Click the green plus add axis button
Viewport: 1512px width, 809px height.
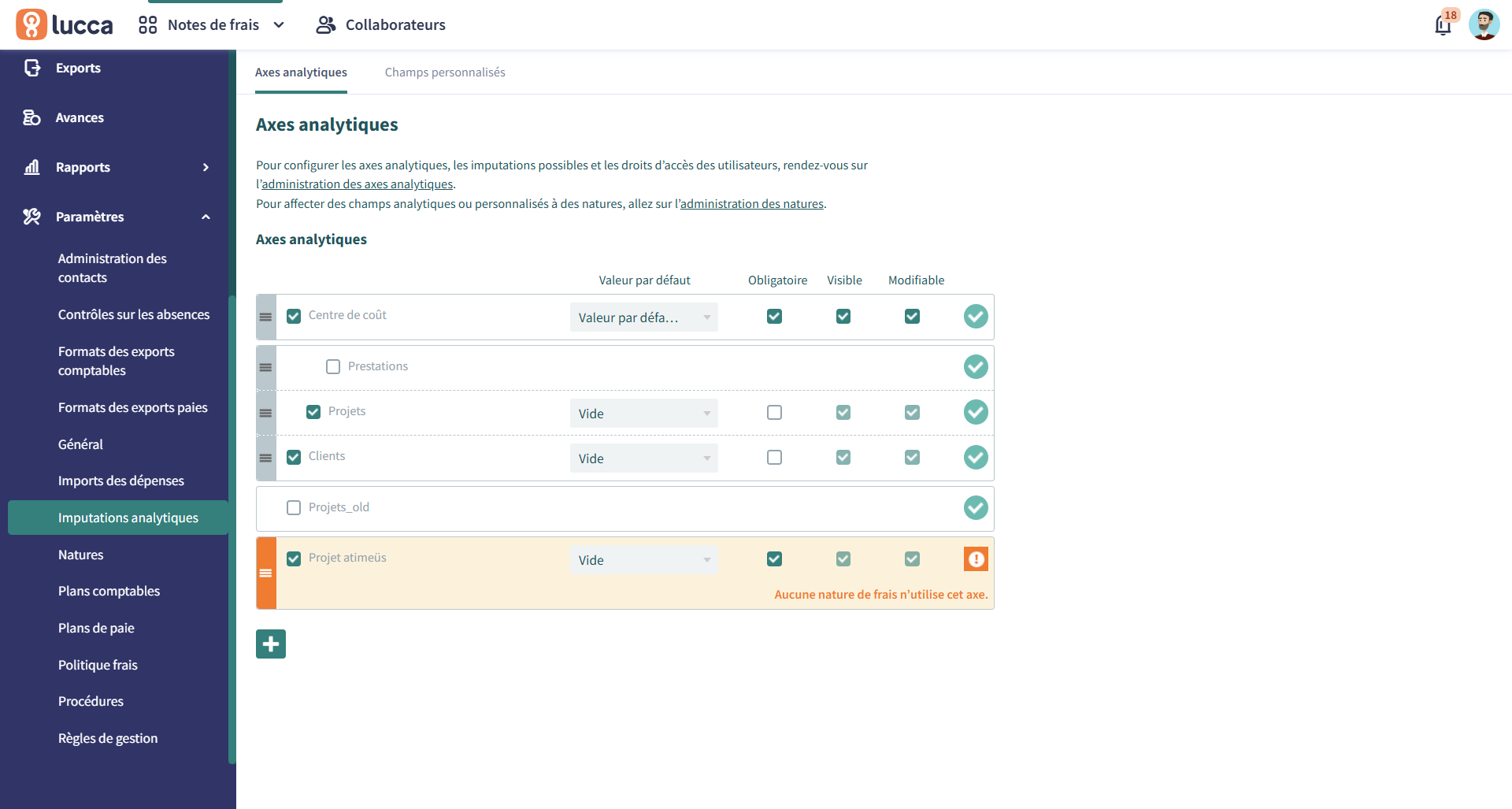(271, 644)
